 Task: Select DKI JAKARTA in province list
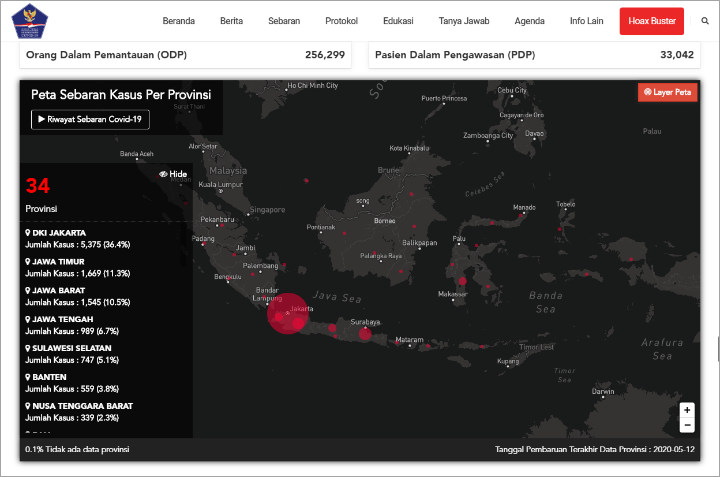(78, 239)
